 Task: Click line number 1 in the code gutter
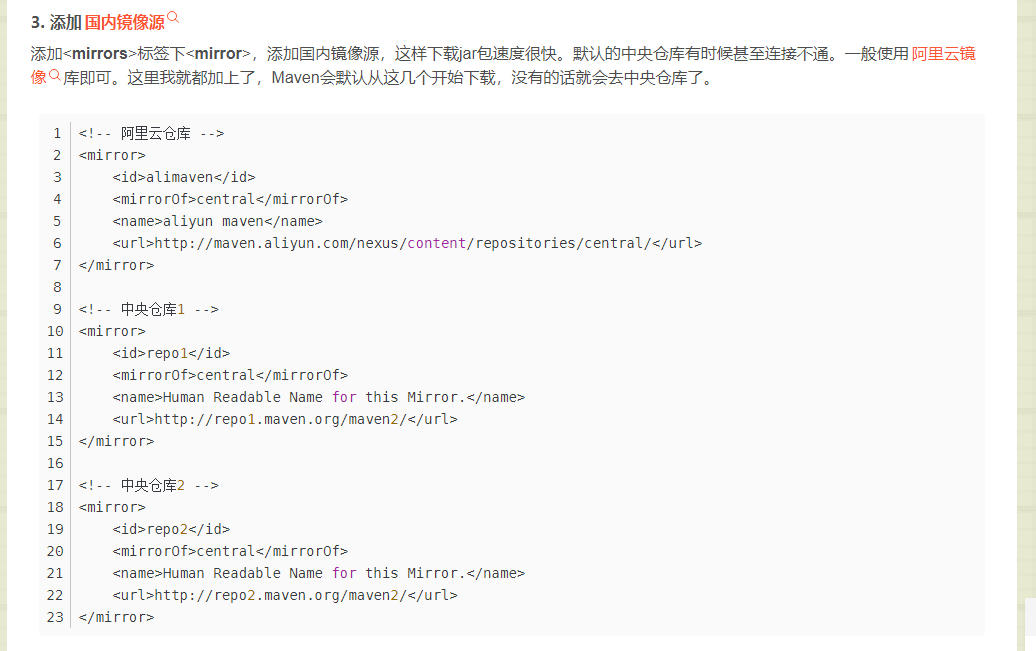(57, 133)
